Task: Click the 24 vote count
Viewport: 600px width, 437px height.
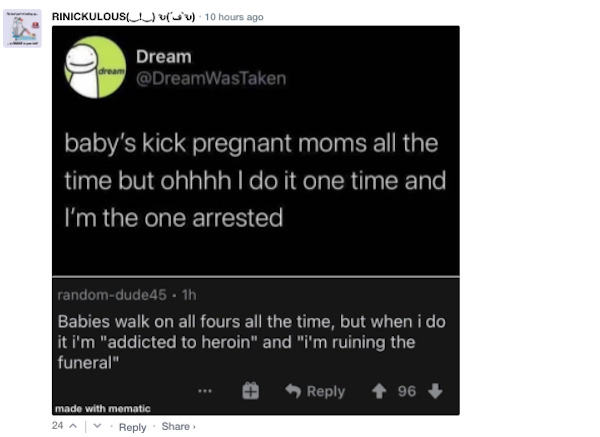Action: 57,426
